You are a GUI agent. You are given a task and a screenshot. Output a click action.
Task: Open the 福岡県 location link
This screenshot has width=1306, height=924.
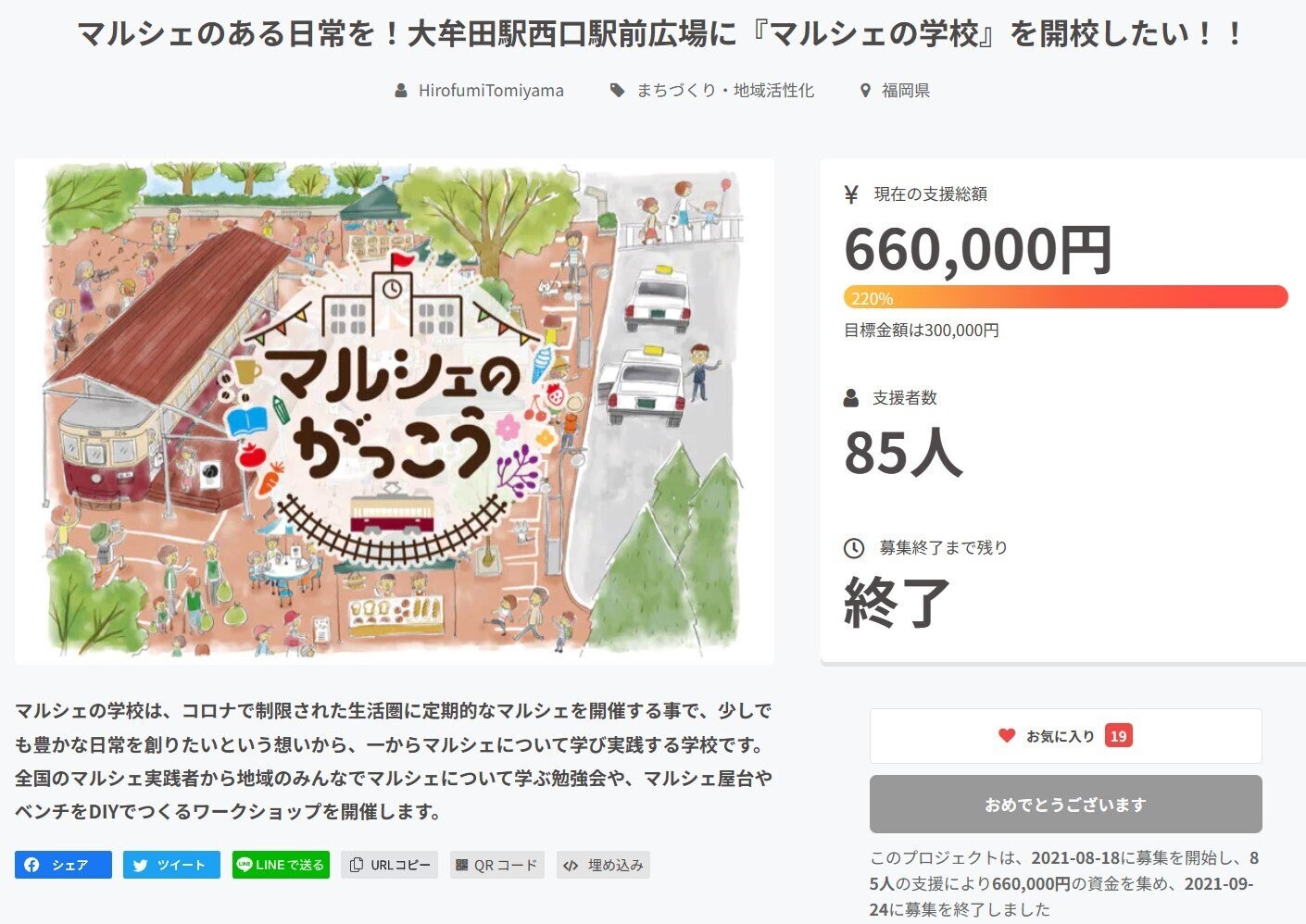pyautogui.click(x=905, y=91)
